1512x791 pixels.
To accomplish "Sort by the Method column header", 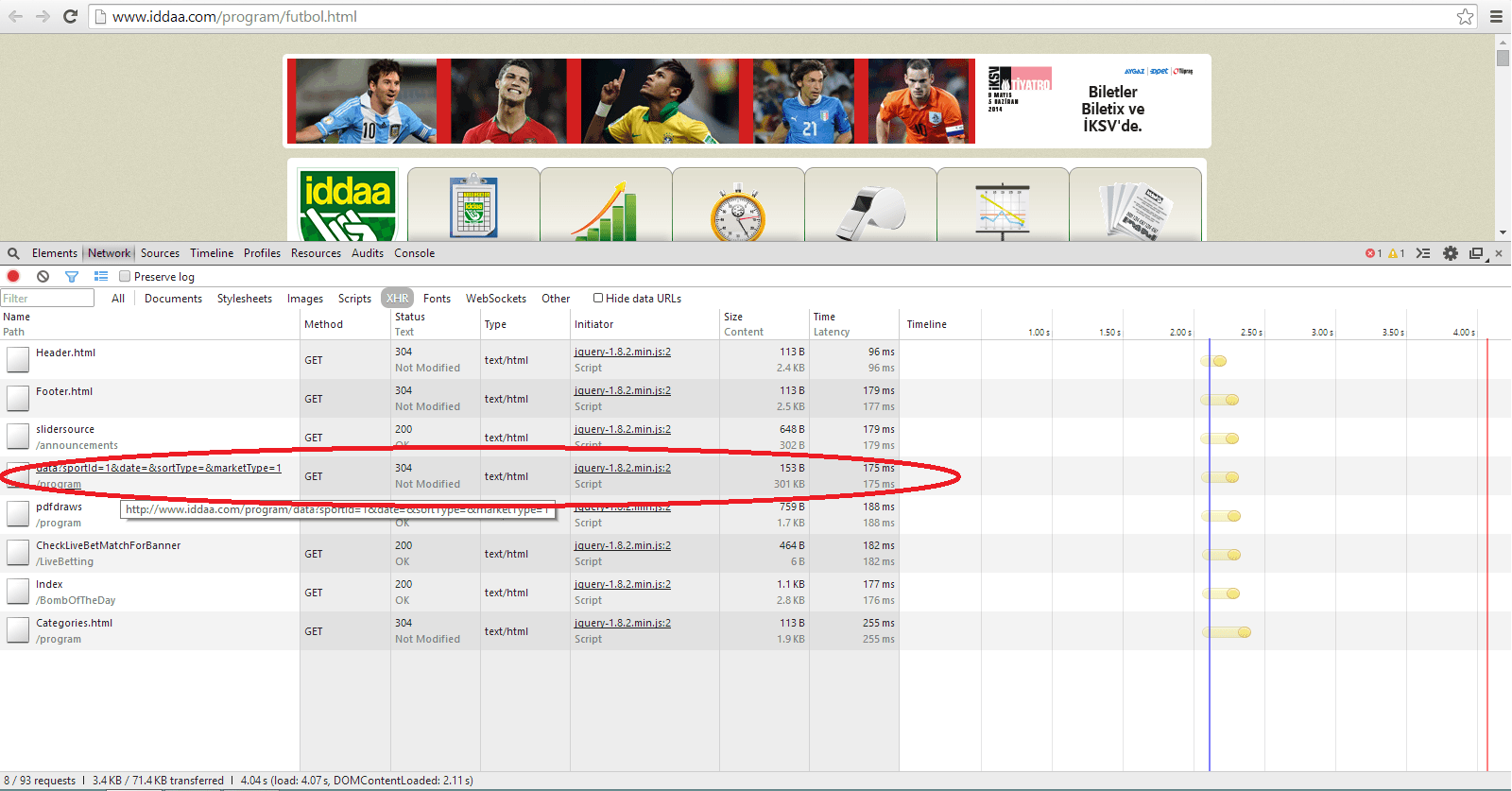I will click(x=345, y=324).
